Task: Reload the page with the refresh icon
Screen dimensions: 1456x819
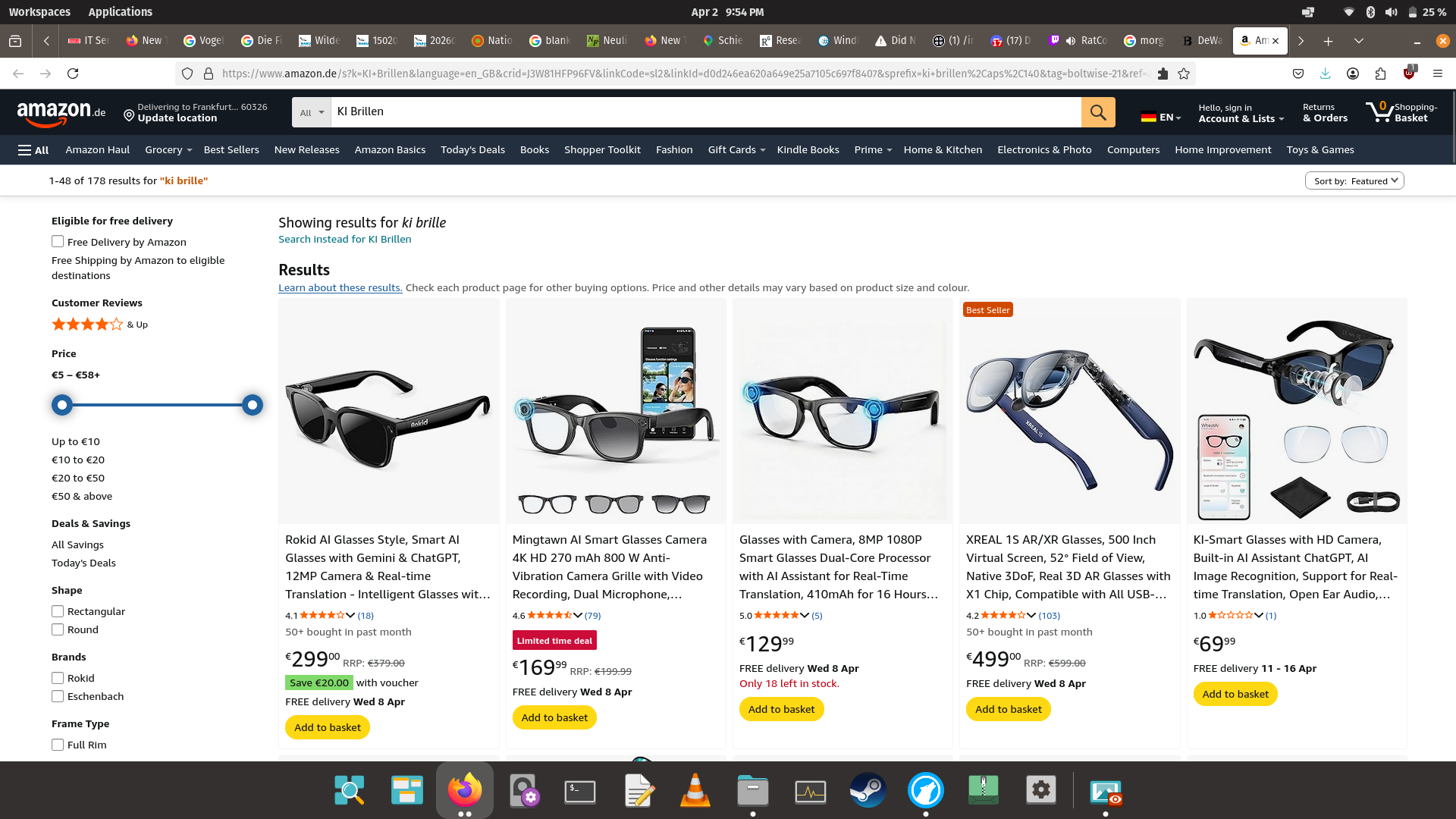Action: point(73,74)
